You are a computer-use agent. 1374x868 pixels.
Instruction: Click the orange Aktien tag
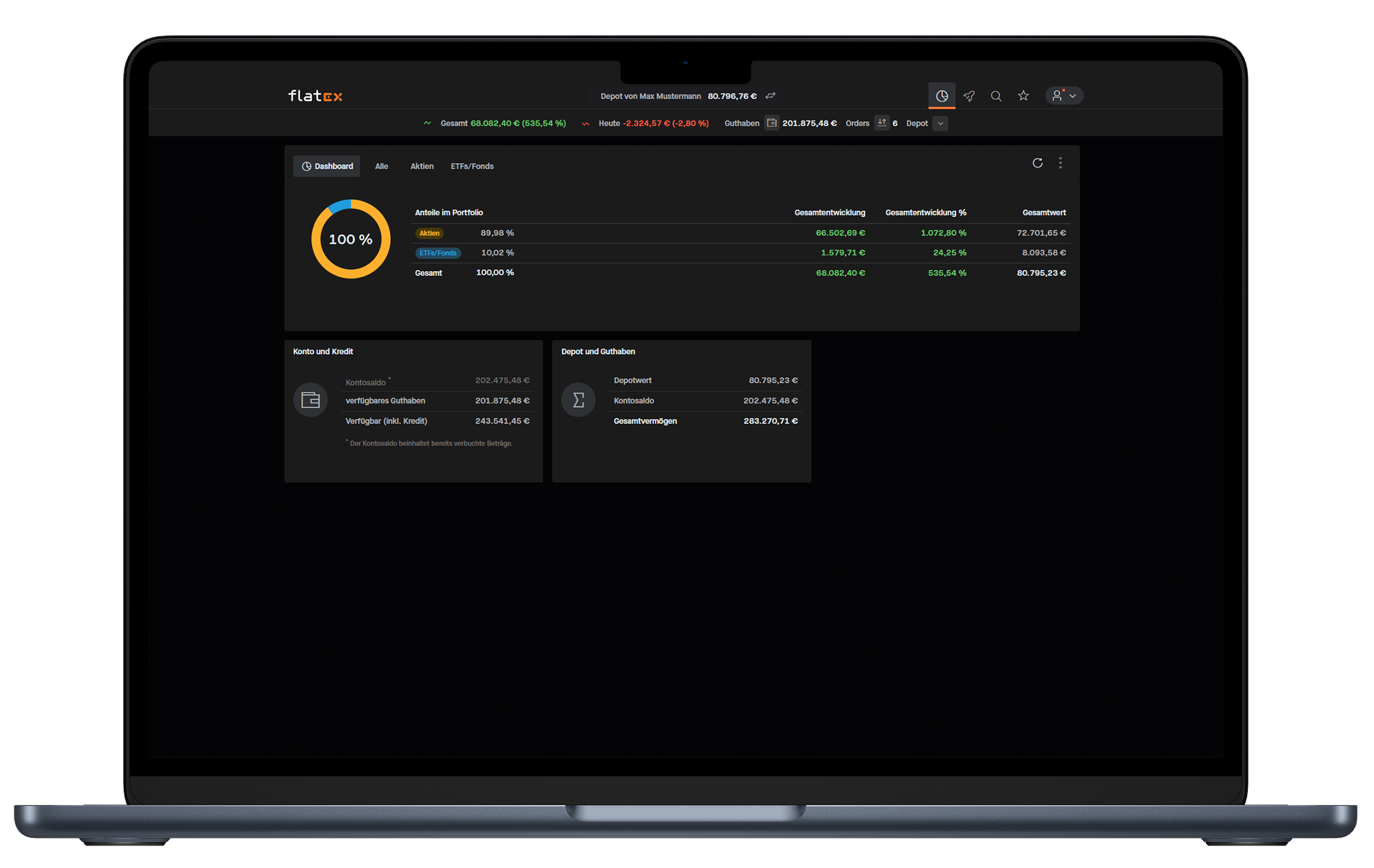pos(429,233)
